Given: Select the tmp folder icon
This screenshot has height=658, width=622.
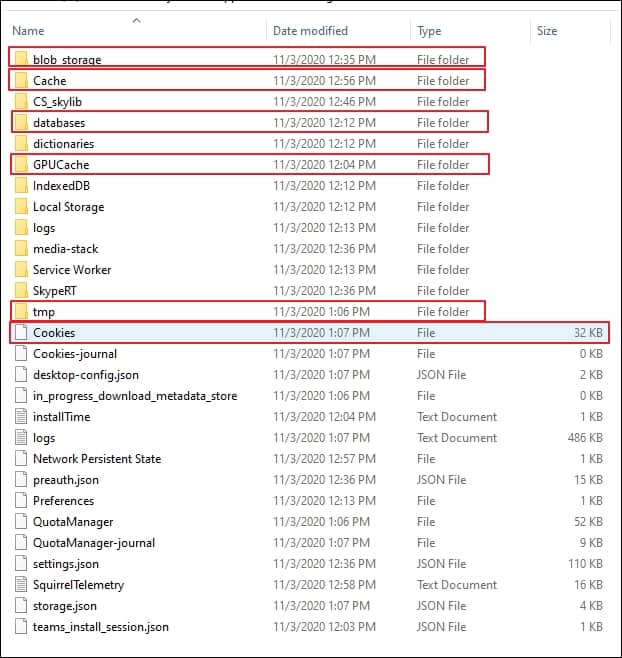Looking at the screenshot, I should click(x=20, y=312).
